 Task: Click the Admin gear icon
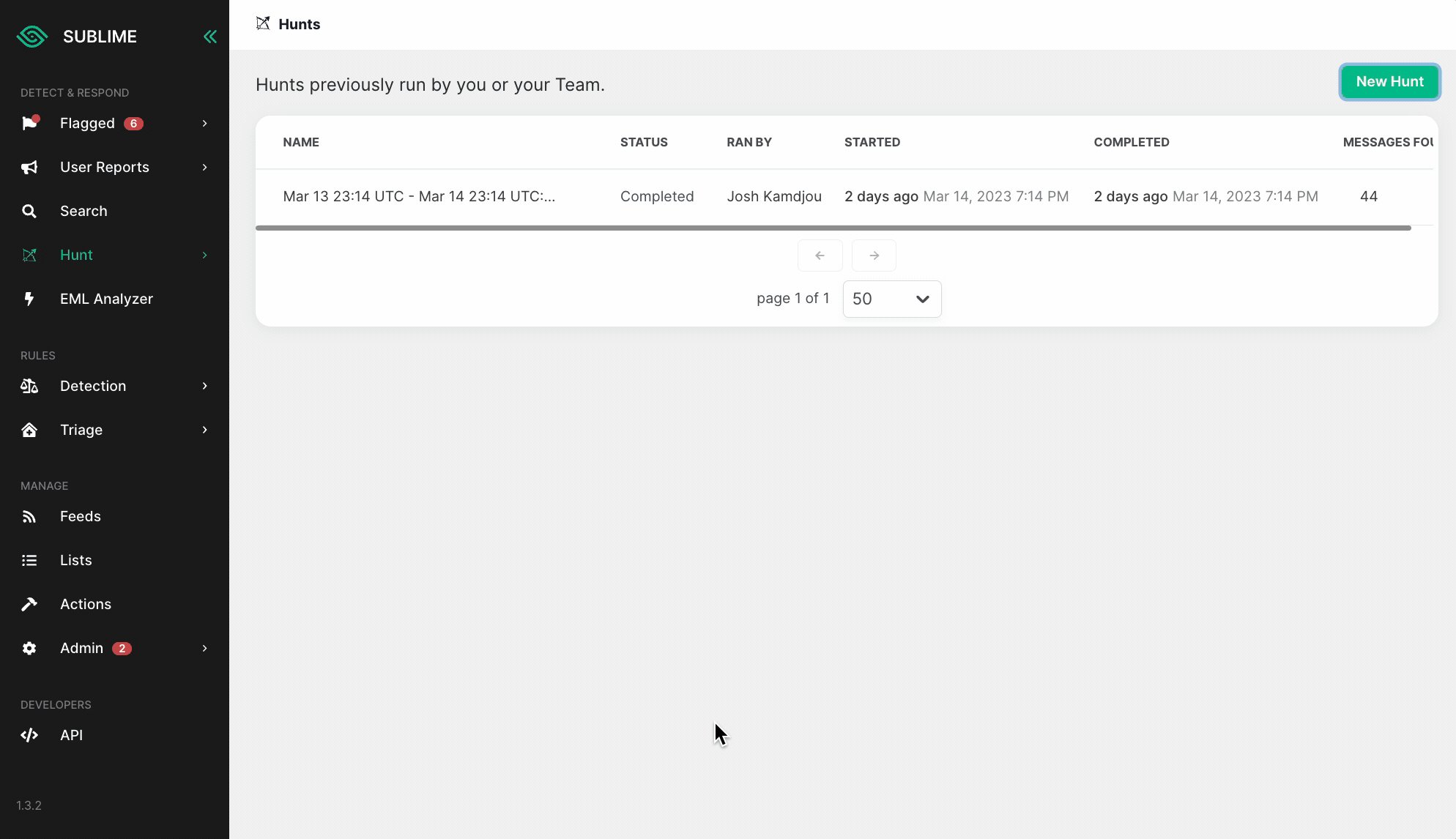click(29, 649)
